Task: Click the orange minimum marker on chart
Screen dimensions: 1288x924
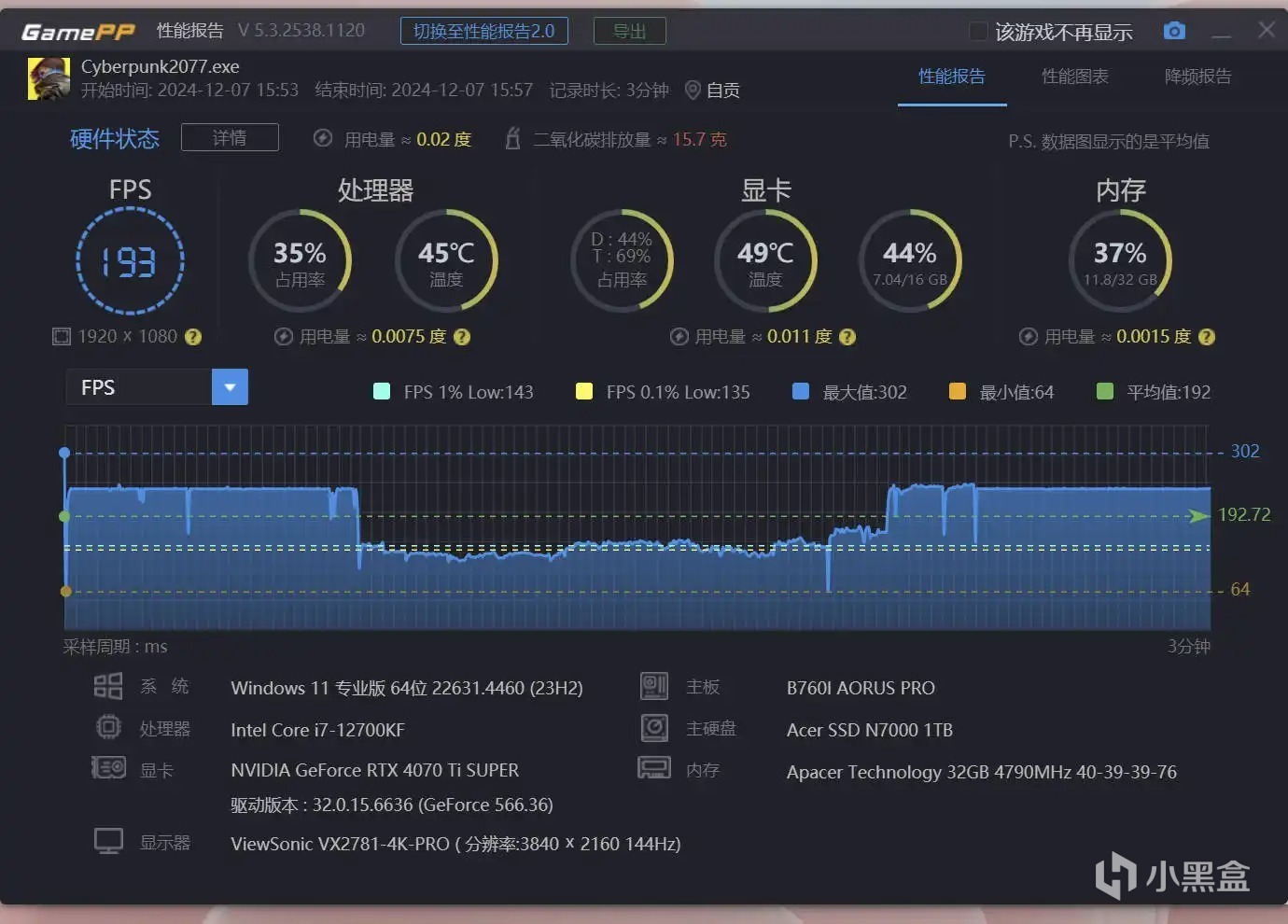Action: click(65, 591)
